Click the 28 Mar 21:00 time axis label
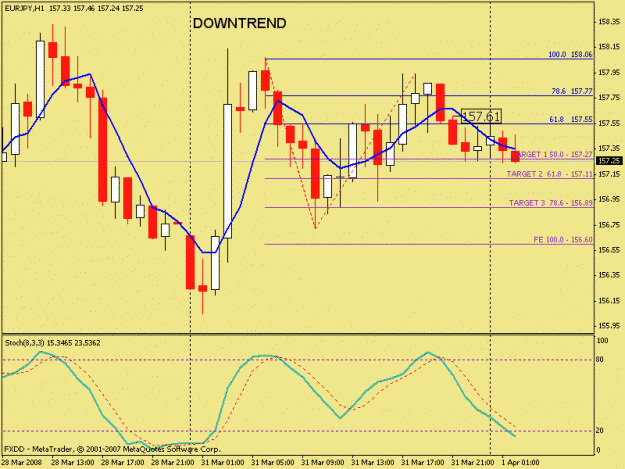Screen dimensions: 625x469 pos(173,463)
